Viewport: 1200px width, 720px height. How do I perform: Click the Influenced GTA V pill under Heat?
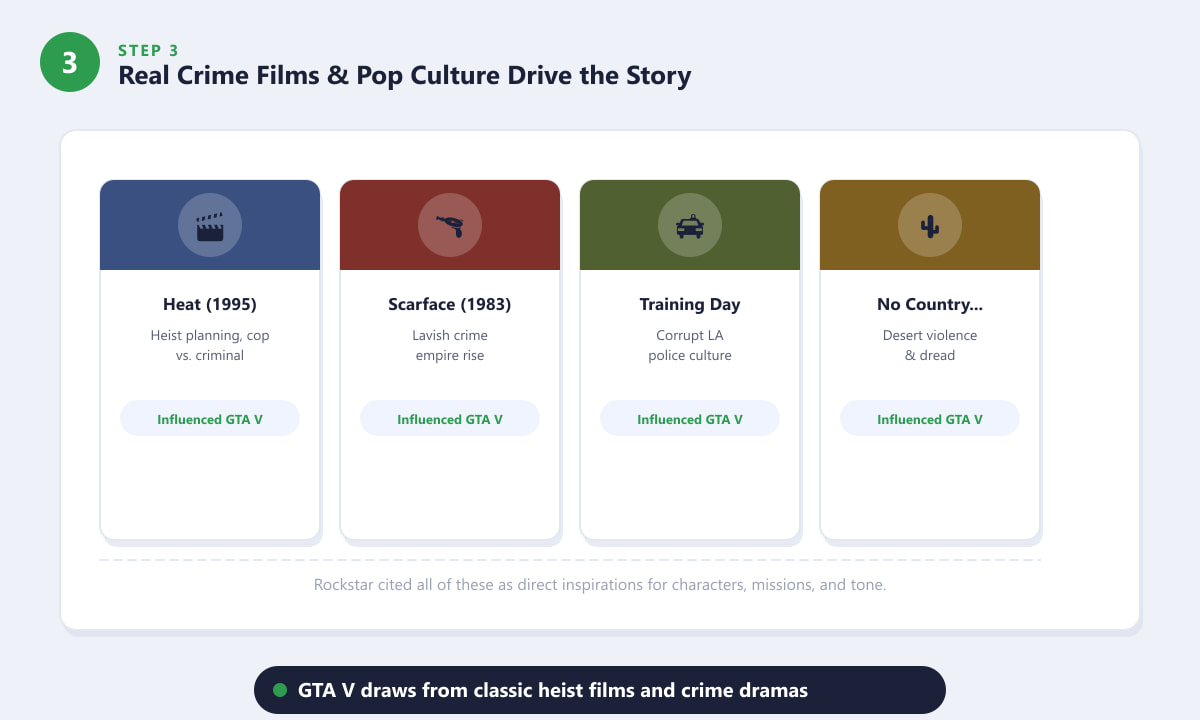pyautogui.click(x=210, y=418)
